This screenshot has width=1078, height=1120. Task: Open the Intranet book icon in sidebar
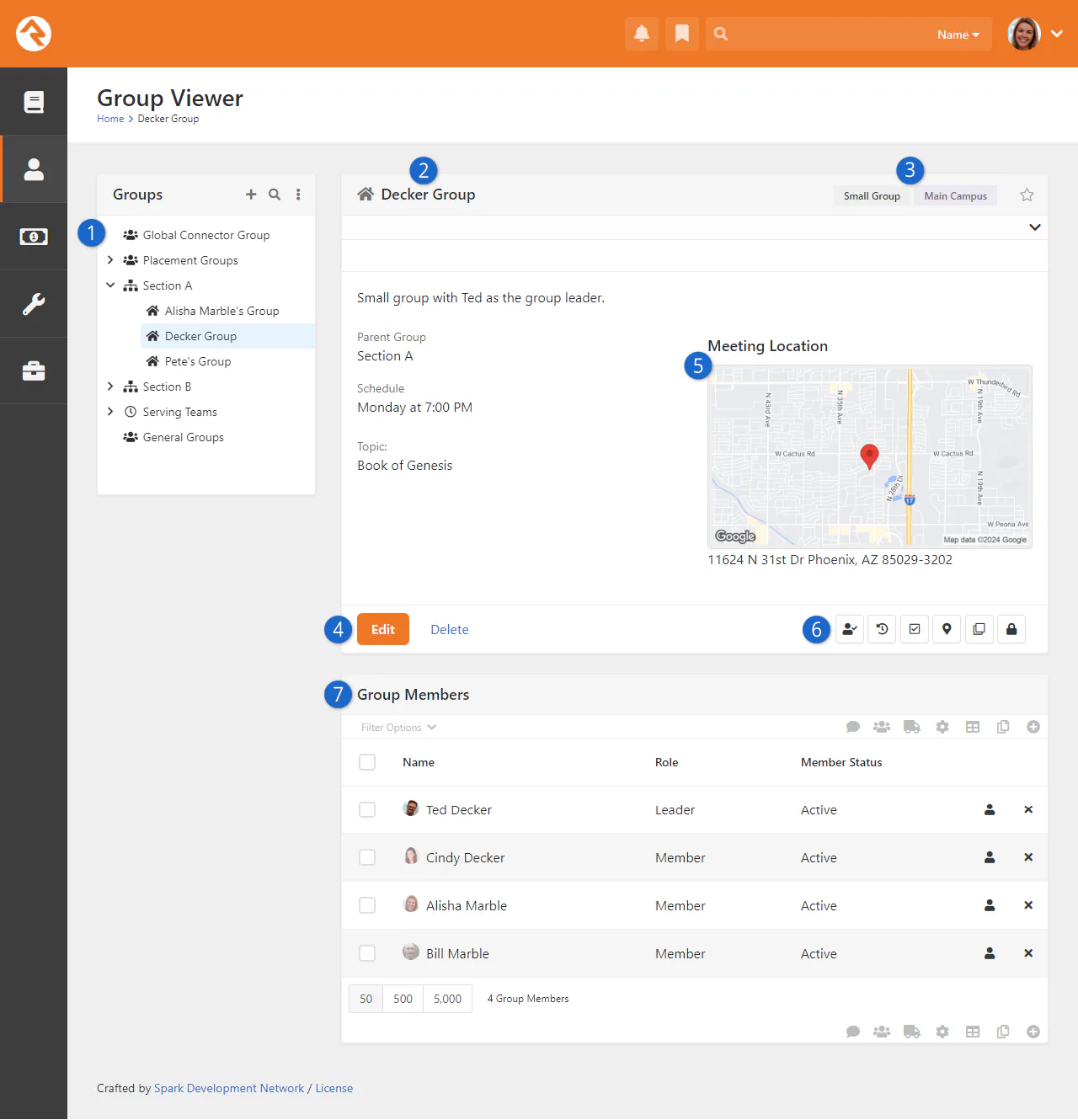coord(34,102)
